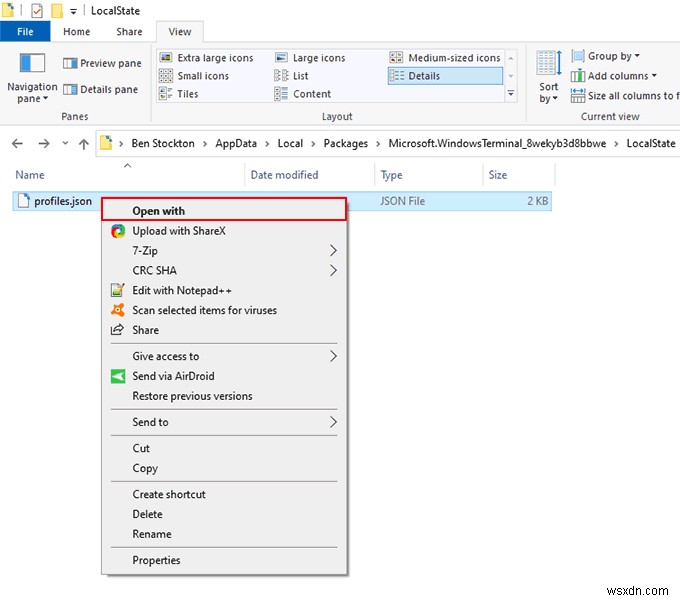Expand chevron after Ben Stockton breadcrumb
Viewport: 680px width, 601px height.
pos(205,144)
